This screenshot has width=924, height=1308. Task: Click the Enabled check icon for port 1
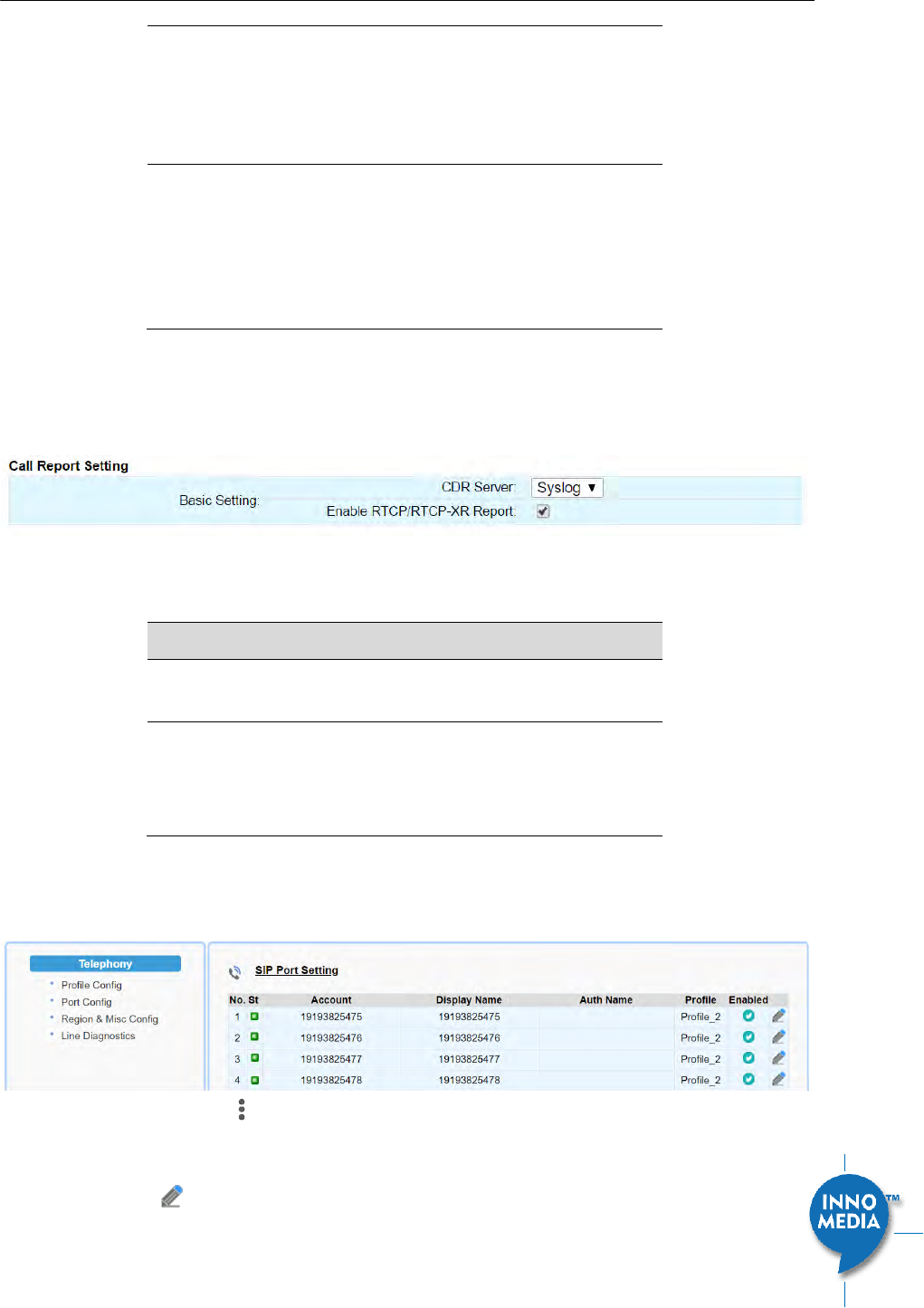point(748,1016)
